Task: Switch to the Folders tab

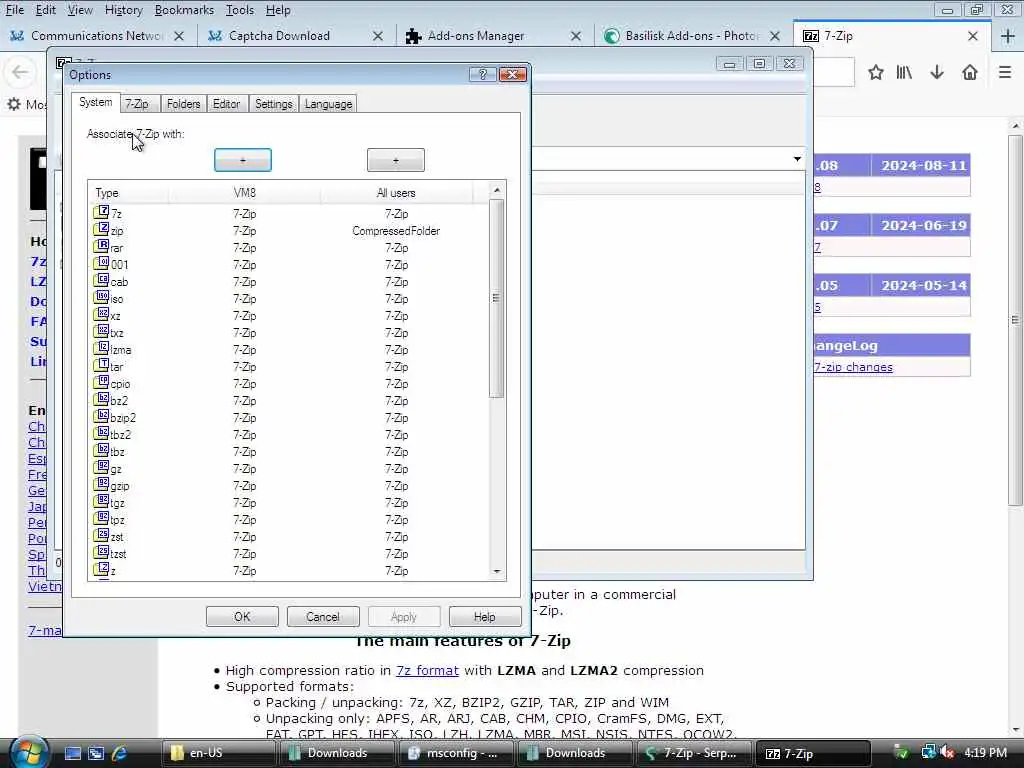Action: [184, 104]
